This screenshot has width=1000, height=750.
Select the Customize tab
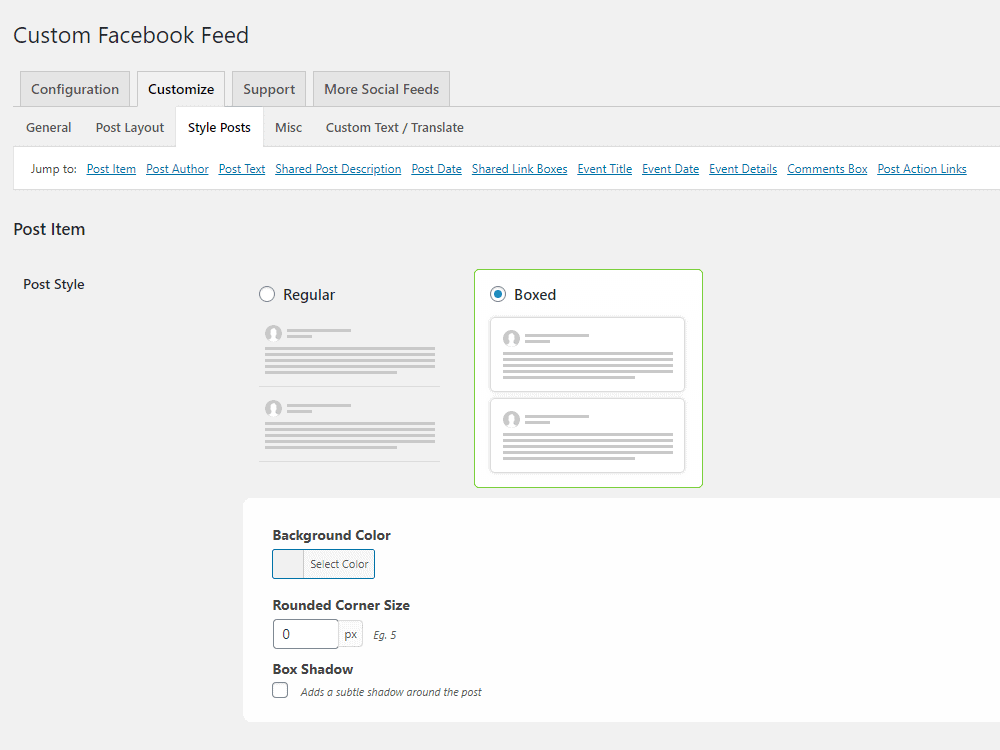tap(181, 89)
